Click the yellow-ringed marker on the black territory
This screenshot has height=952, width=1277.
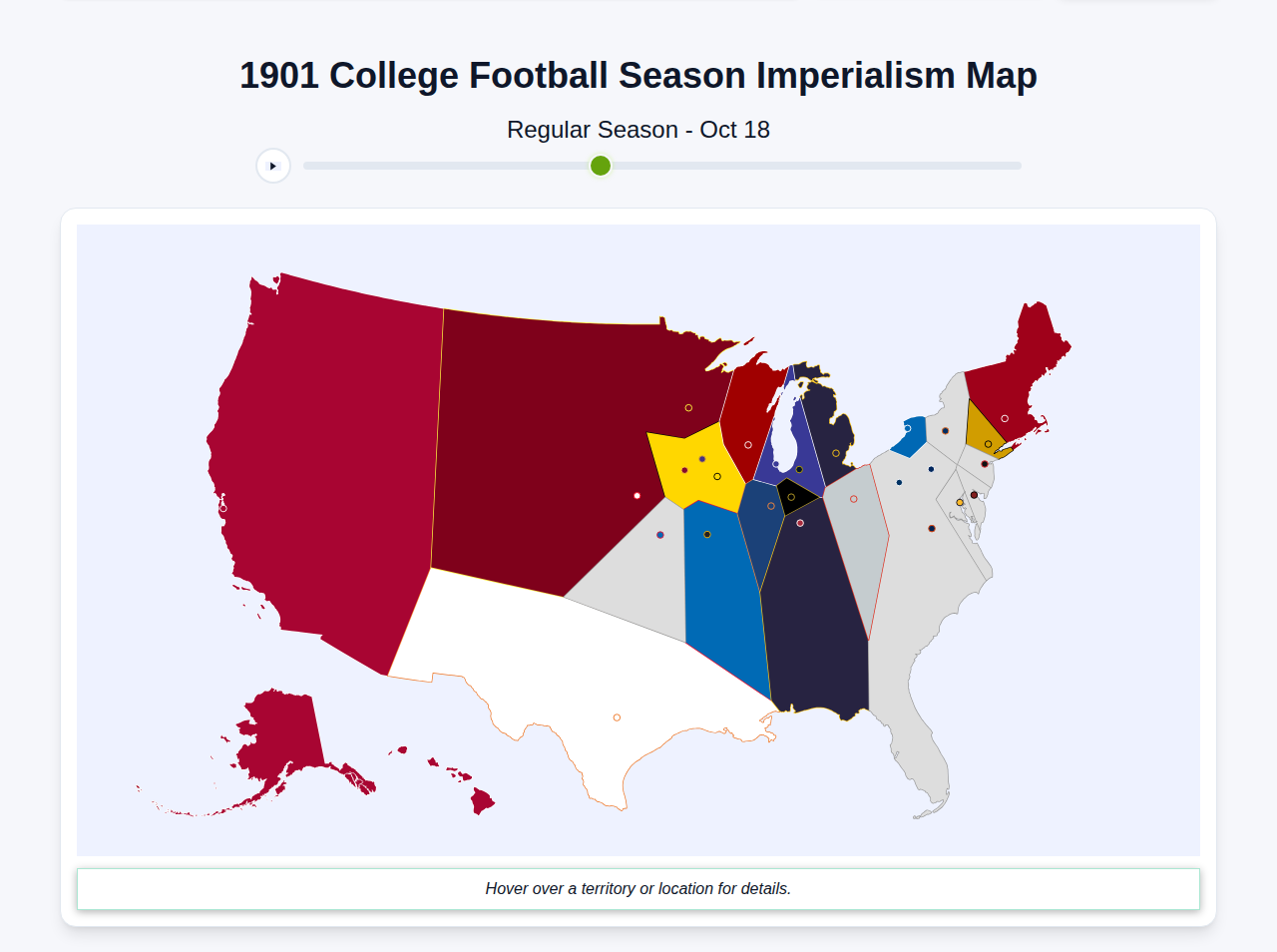tap(791, 497)
